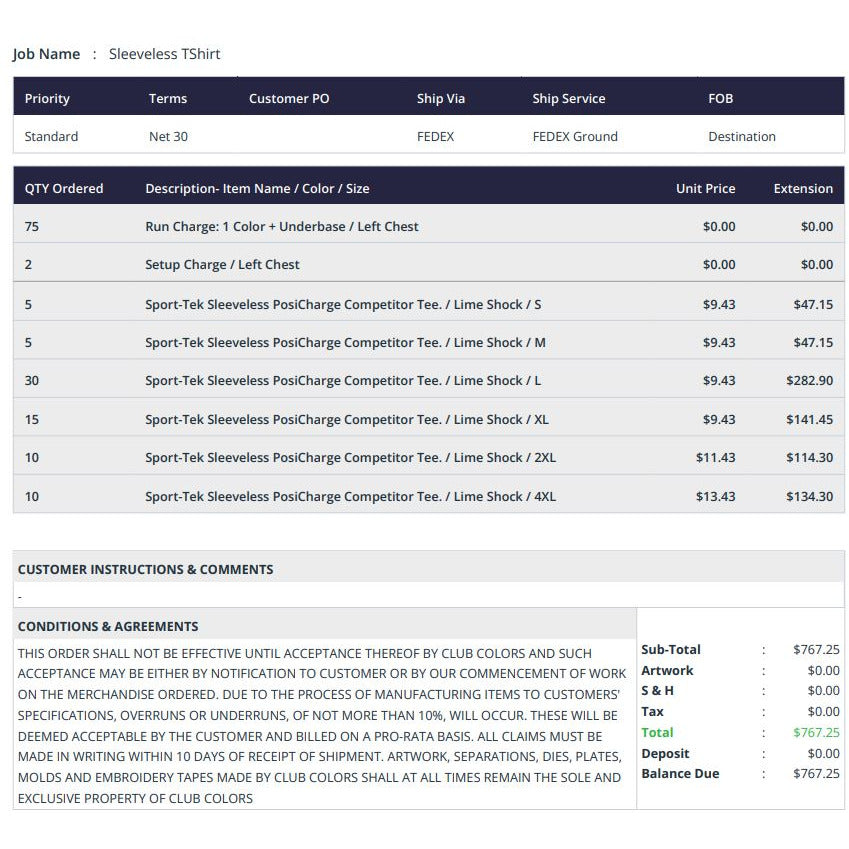Image resolution: width=849 pixels, height=849 pixels.
Task: Select the Customer PO column header
Action: coord(289,99)
